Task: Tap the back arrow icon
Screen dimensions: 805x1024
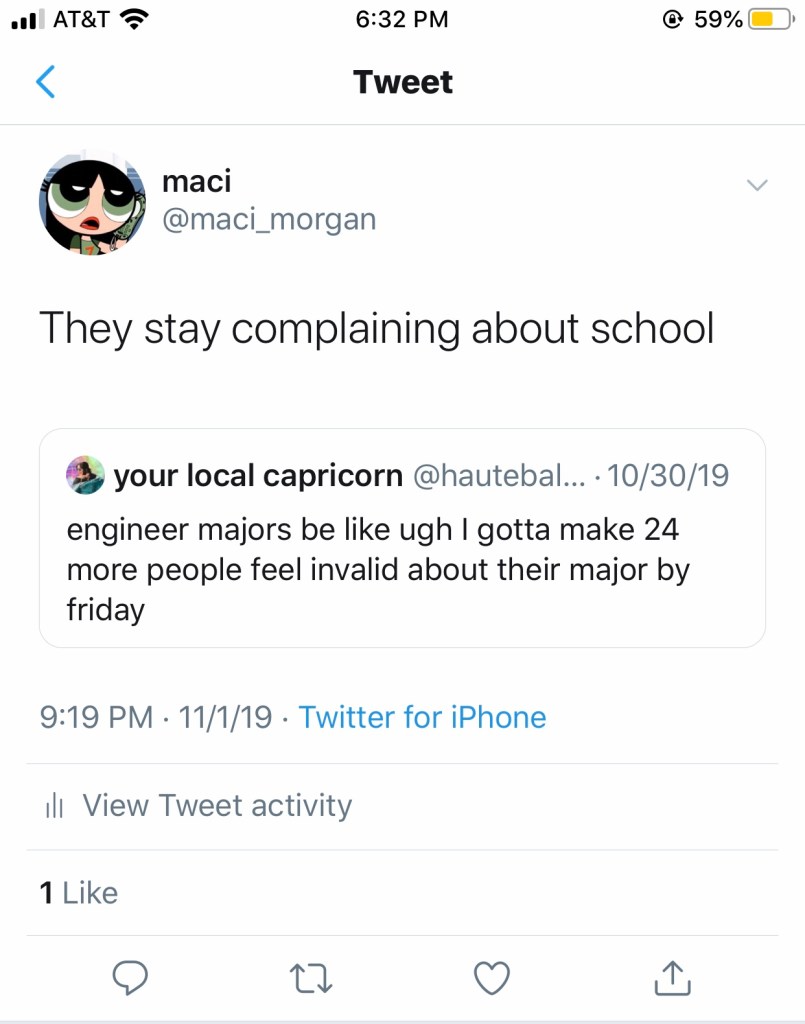Action: (45, 82)
